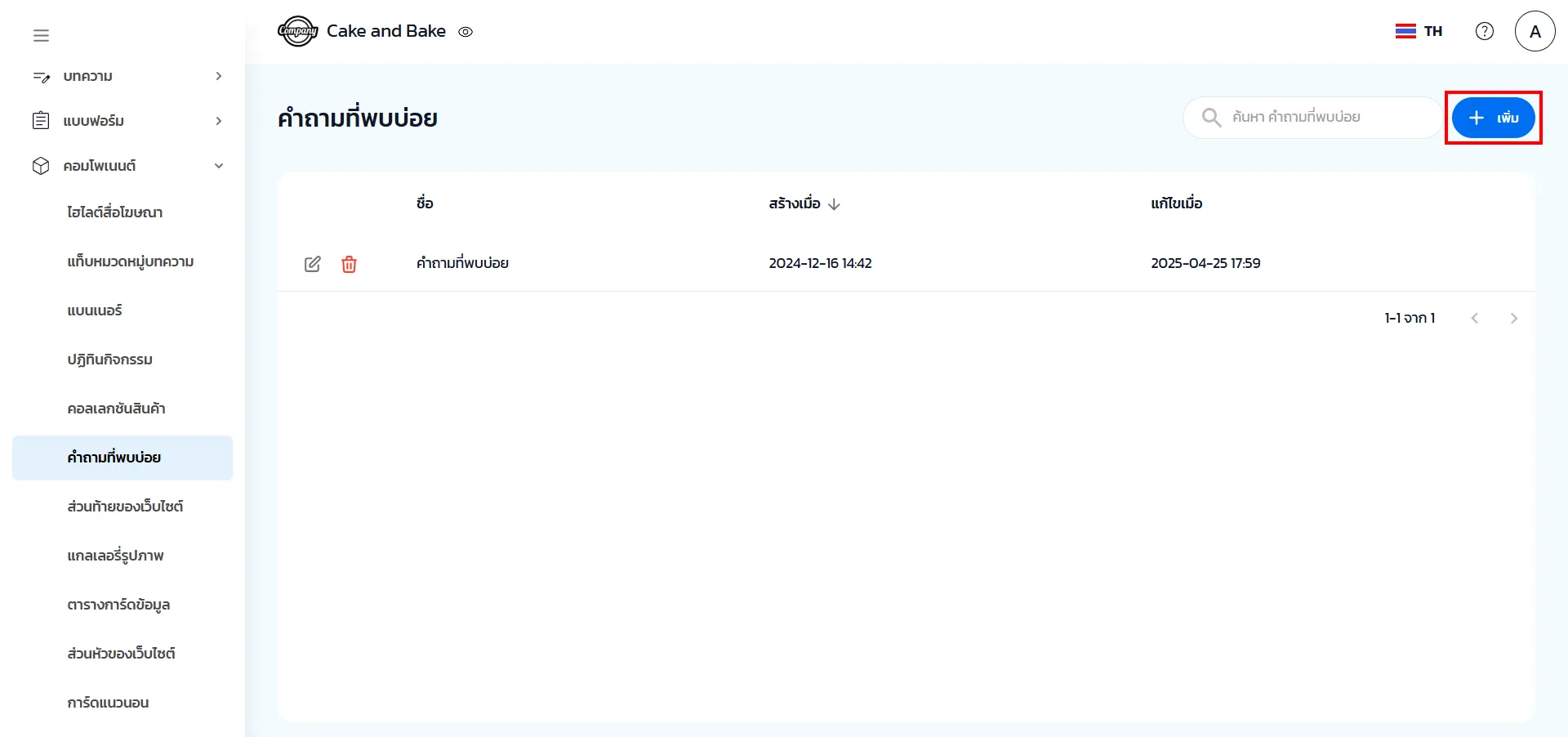The height and width of the screenshot is (737, 1568).
Task: Expand the บทความ menu chevron
Action: (218, 76)
